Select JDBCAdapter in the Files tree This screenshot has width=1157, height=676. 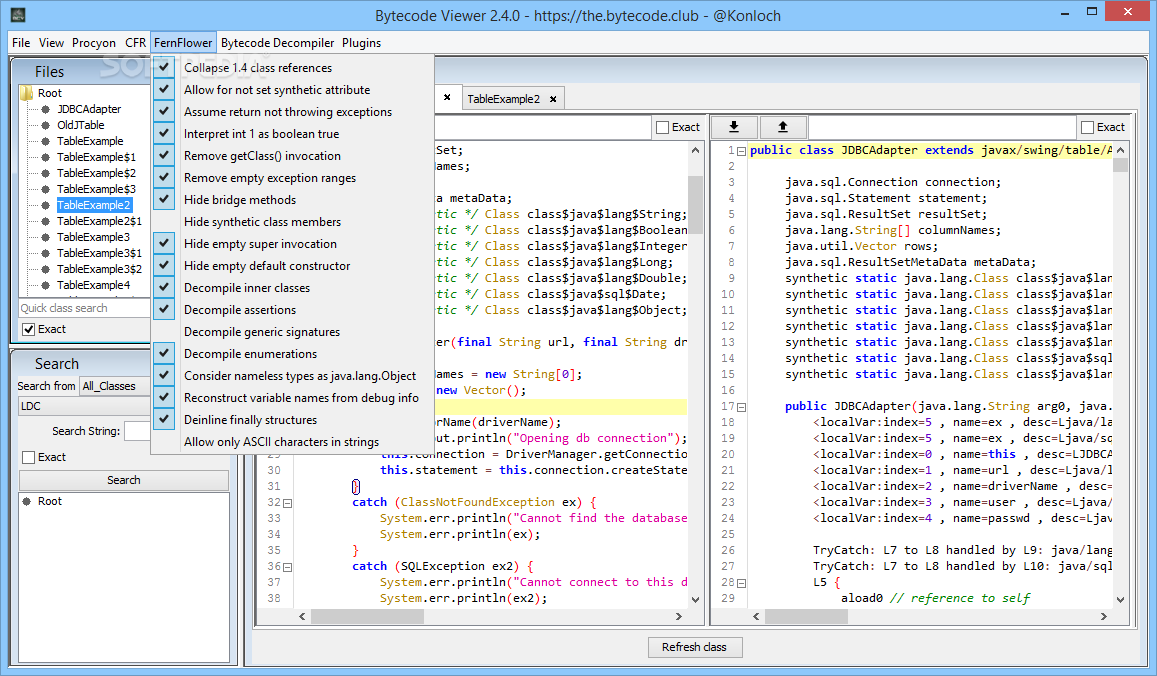coord(89,109)
